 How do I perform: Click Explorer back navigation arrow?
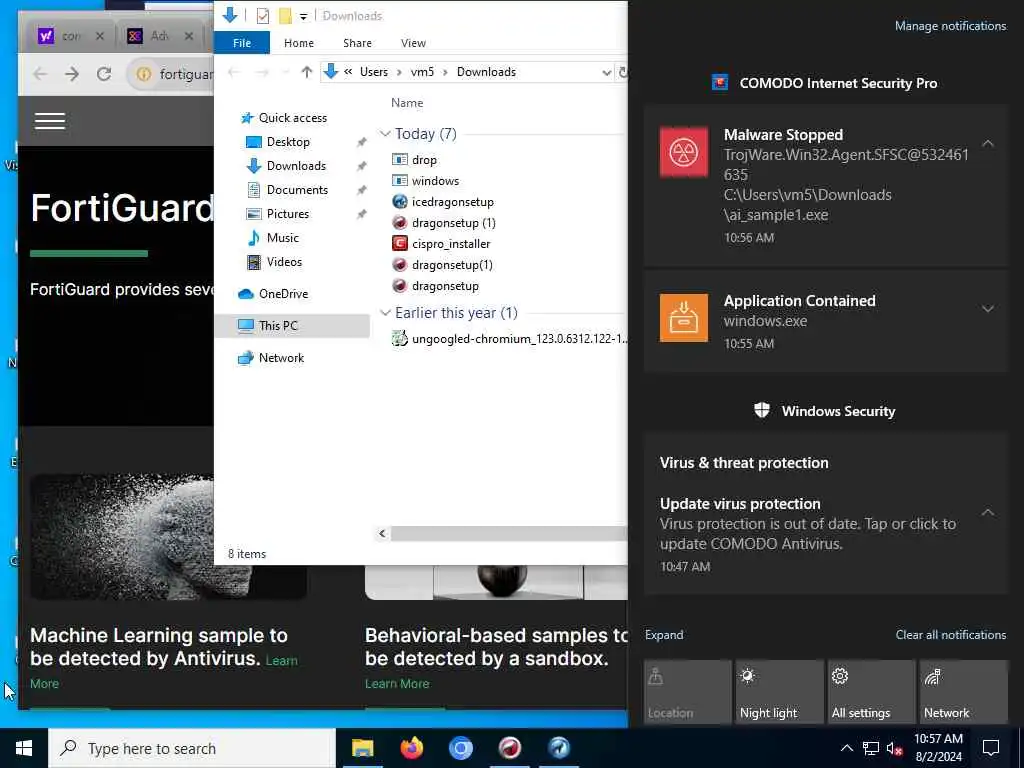pos(234,72)
